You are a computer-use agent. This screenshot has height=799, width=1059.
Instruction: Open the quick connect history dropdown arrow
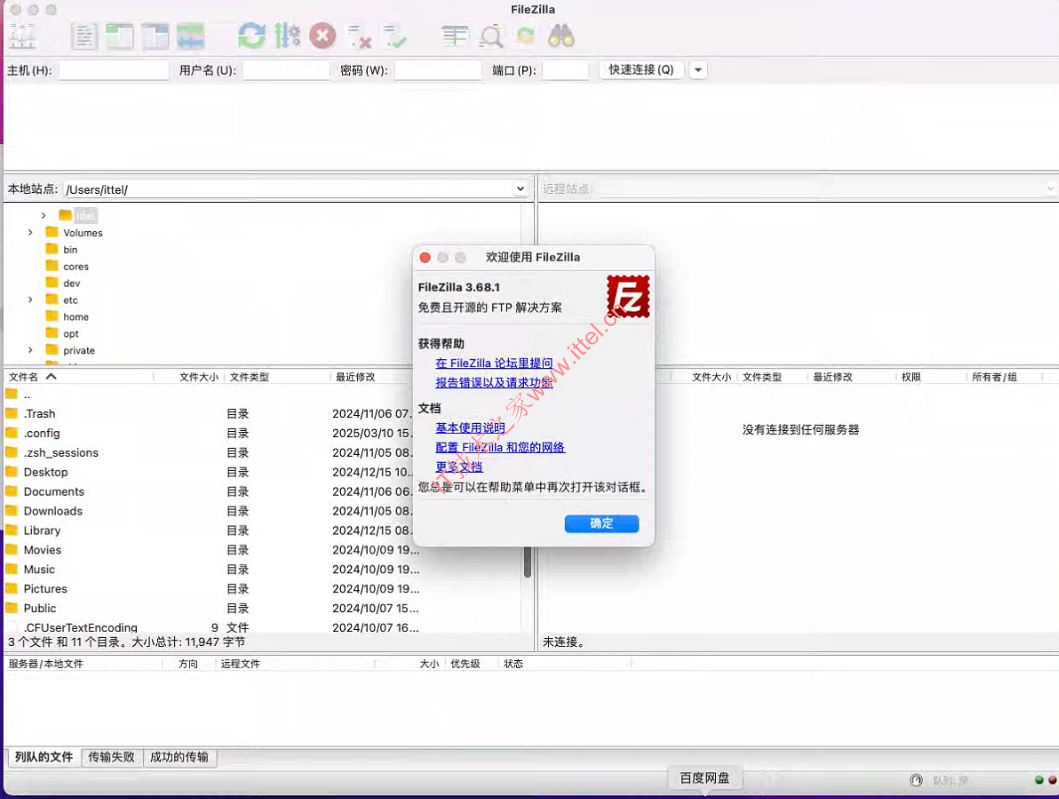698,70
